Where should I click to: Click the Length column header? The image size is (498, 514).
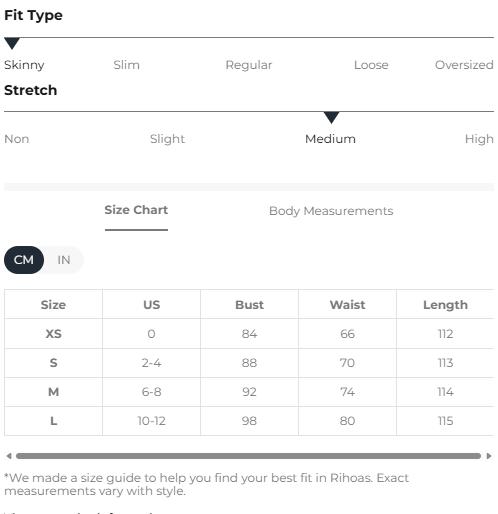point(445,305)
